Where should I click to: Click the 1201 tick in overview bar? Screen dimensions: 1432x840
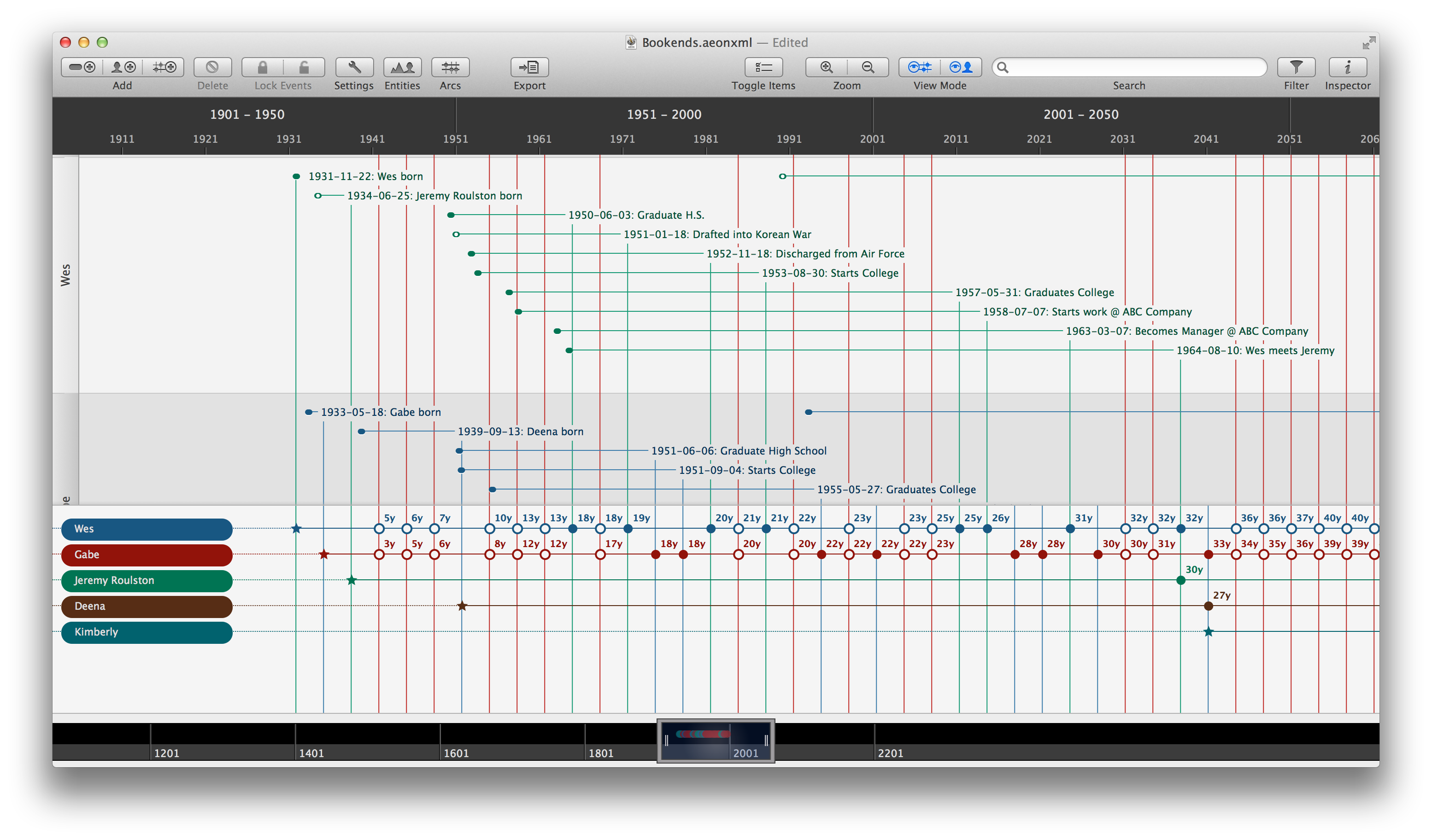coord(166,753)
